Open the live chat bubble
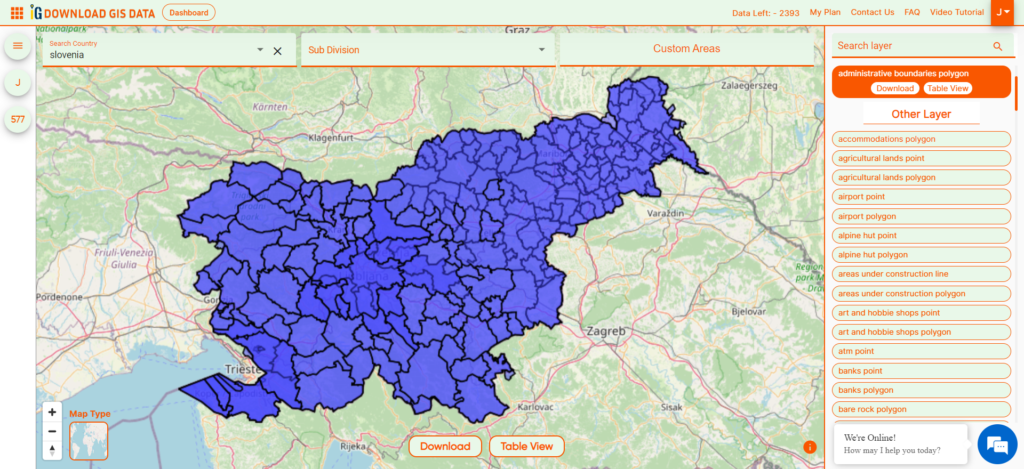The image size is (1024, 469). pos(997,444)
